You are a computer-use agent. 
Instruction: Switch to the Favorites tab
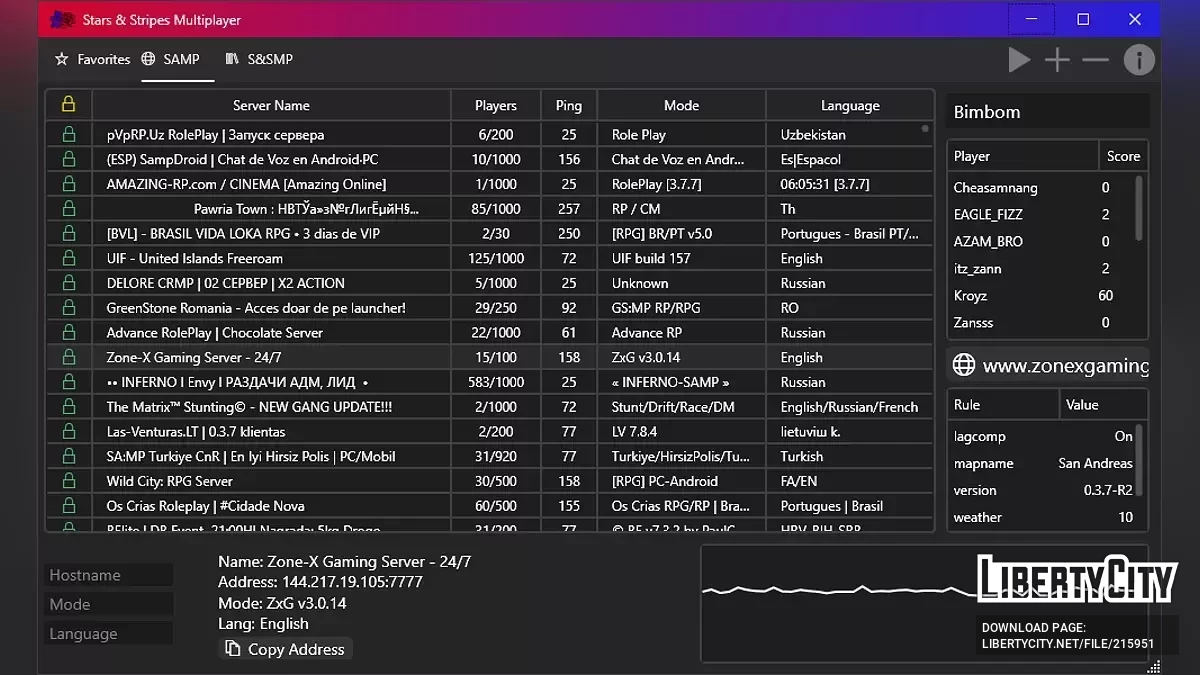point(92,60)
